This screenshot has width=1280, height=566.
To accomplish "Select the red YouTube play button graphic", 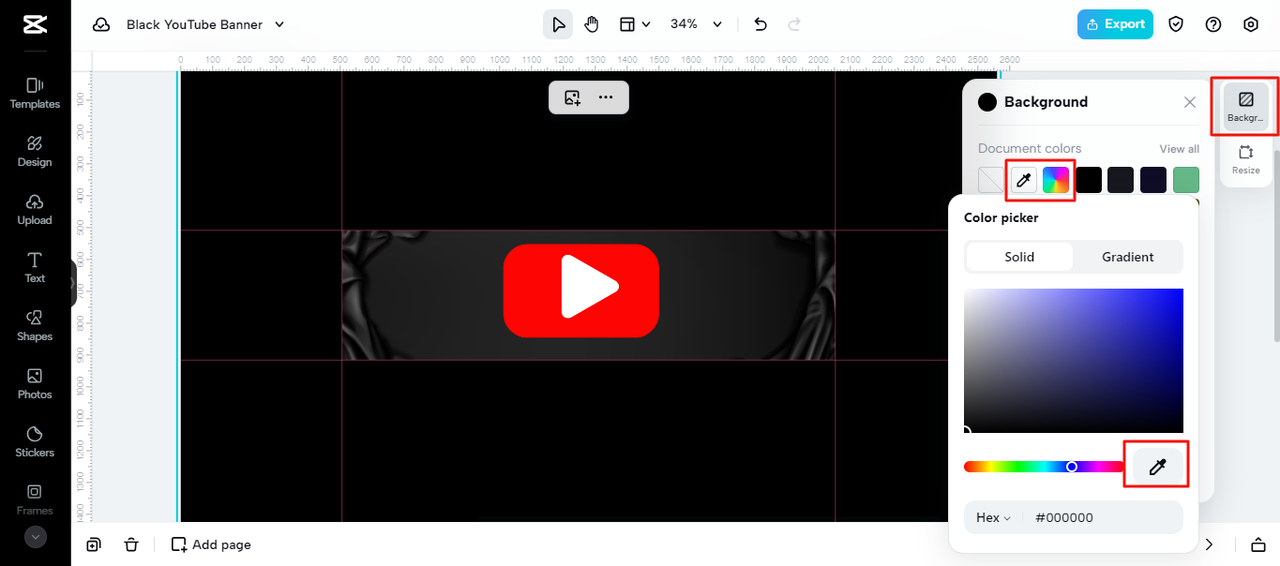I will click(581, 290).
